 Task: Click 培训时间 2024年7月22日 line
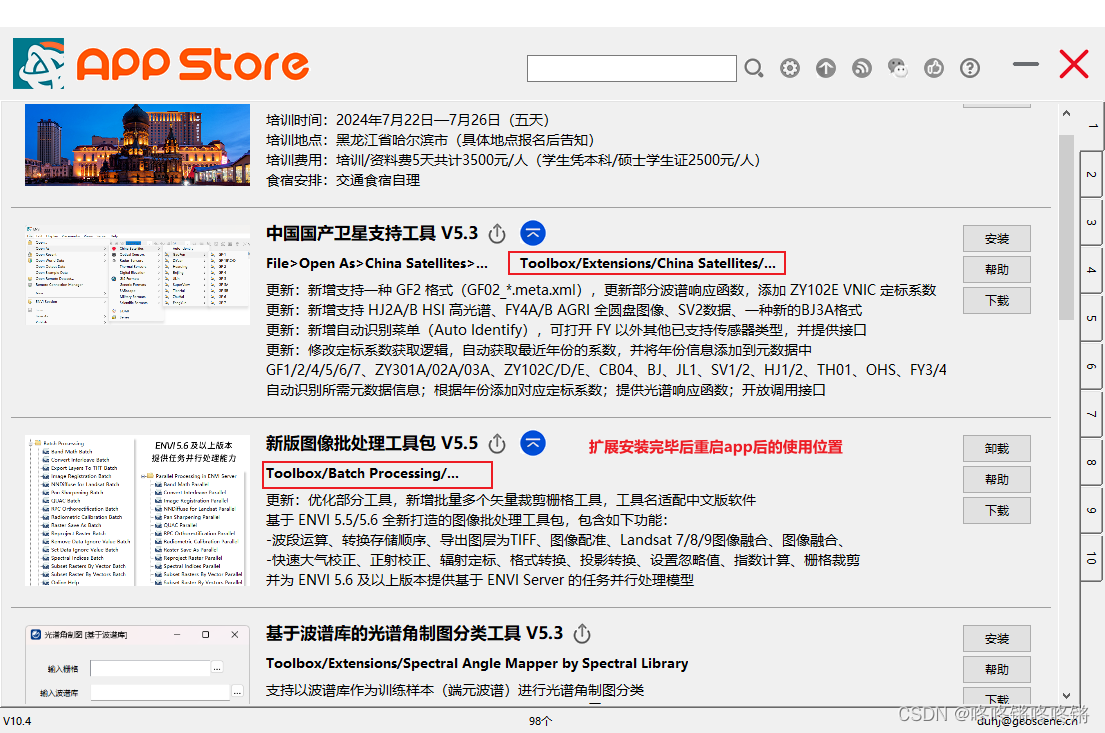pyautogui.click(x=407, y=120)
